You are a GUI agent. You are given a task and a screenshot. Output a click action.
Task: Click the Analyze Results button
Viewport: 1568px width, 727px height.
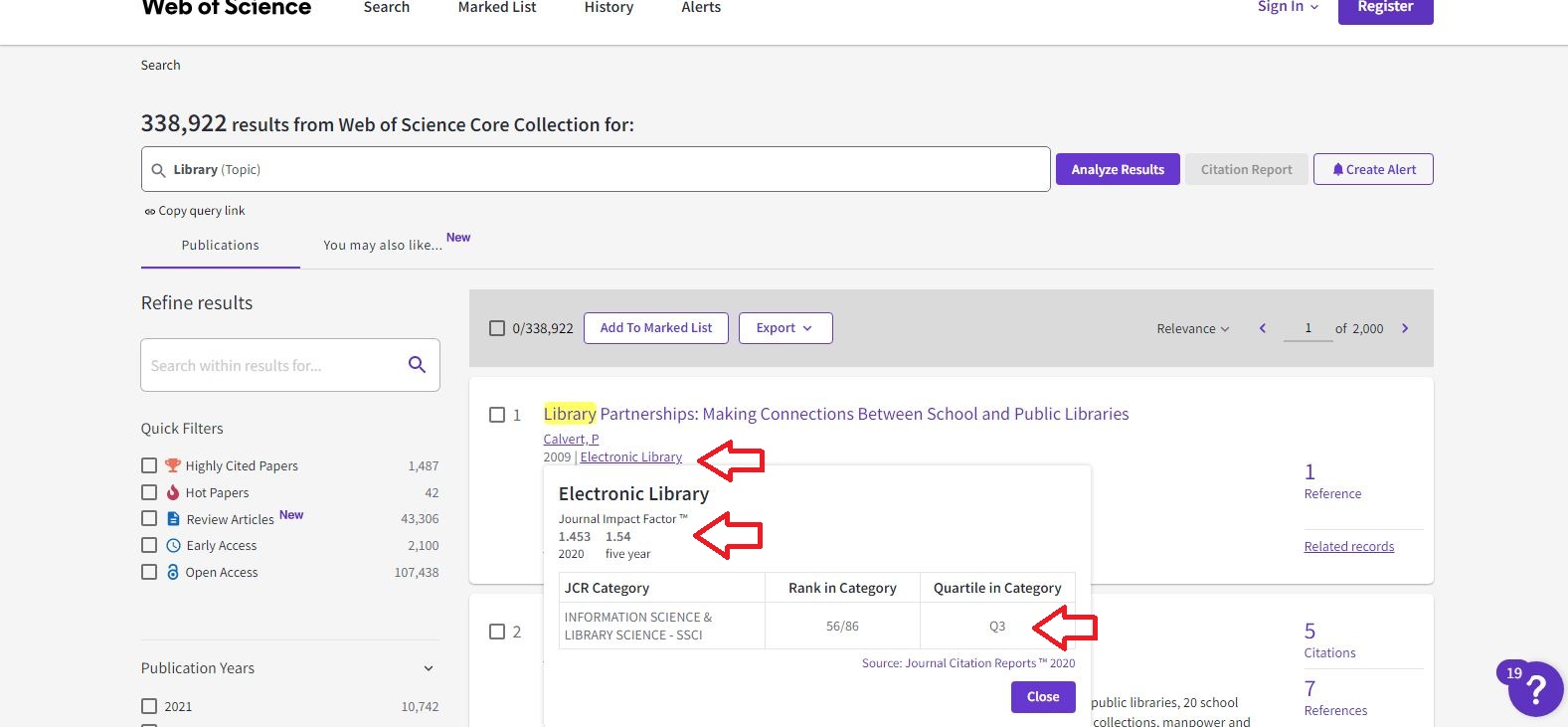click(x=1118, y=169)
